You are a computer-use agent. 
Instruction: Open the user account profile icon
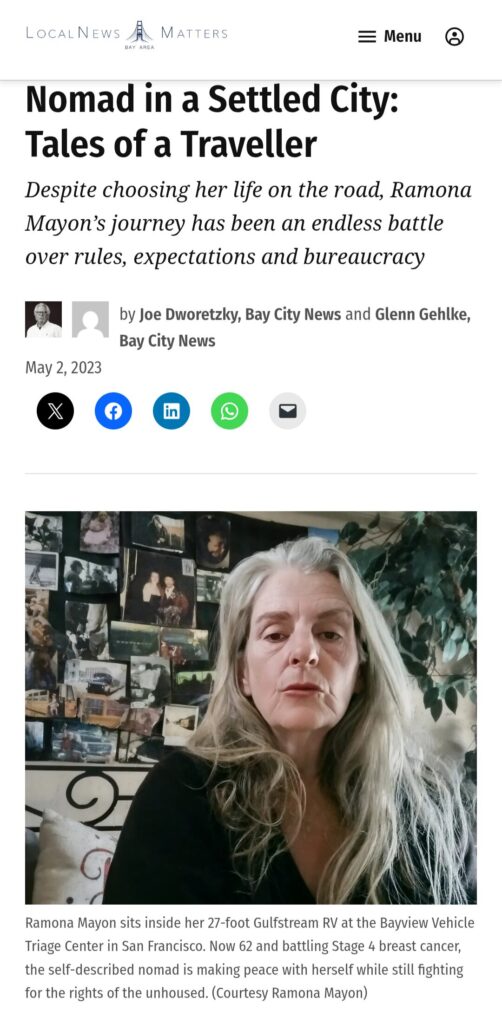(454, 37)
